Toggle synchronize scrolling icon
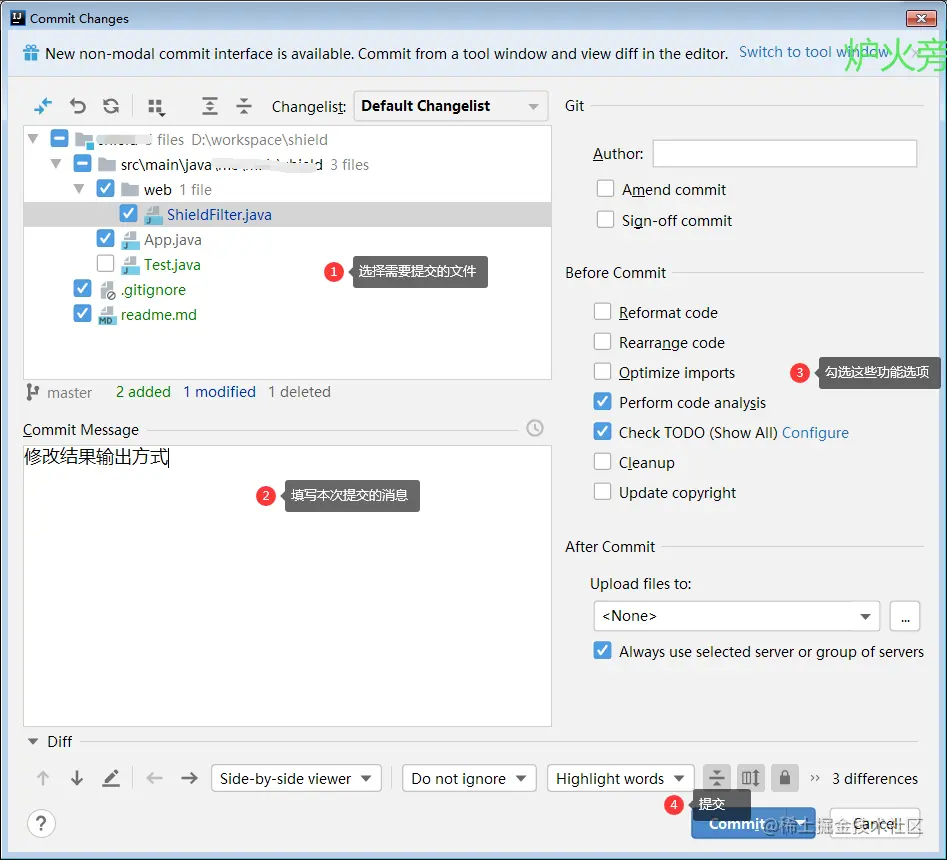 pos(751,778)
